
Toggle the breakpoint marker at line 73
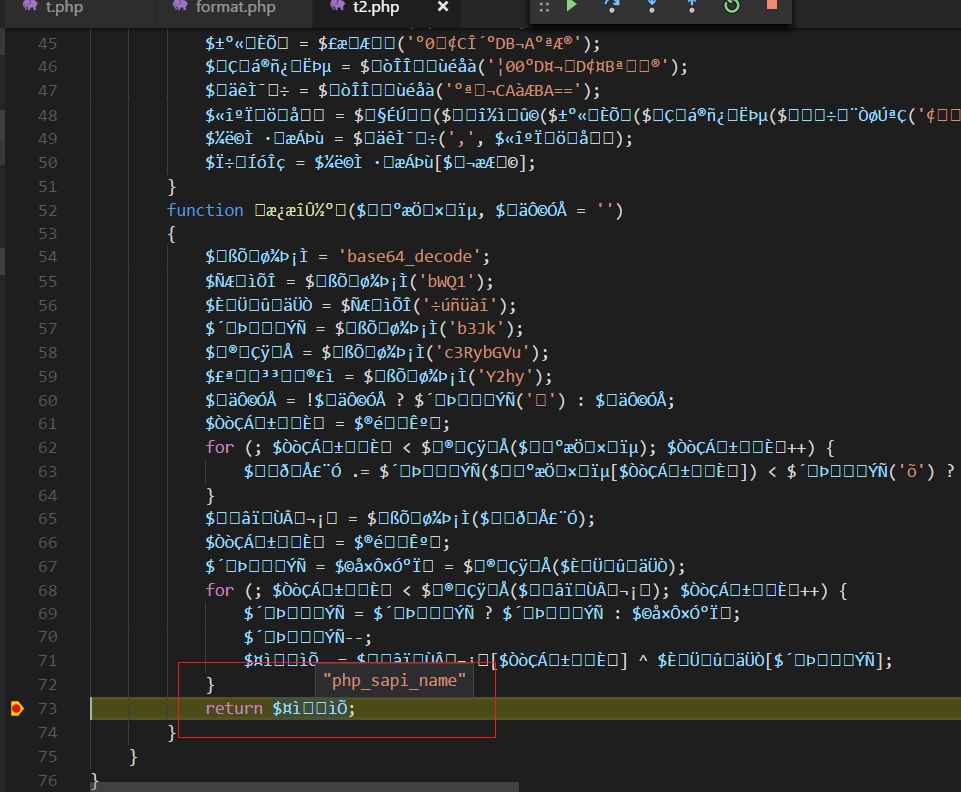point(17,709)
